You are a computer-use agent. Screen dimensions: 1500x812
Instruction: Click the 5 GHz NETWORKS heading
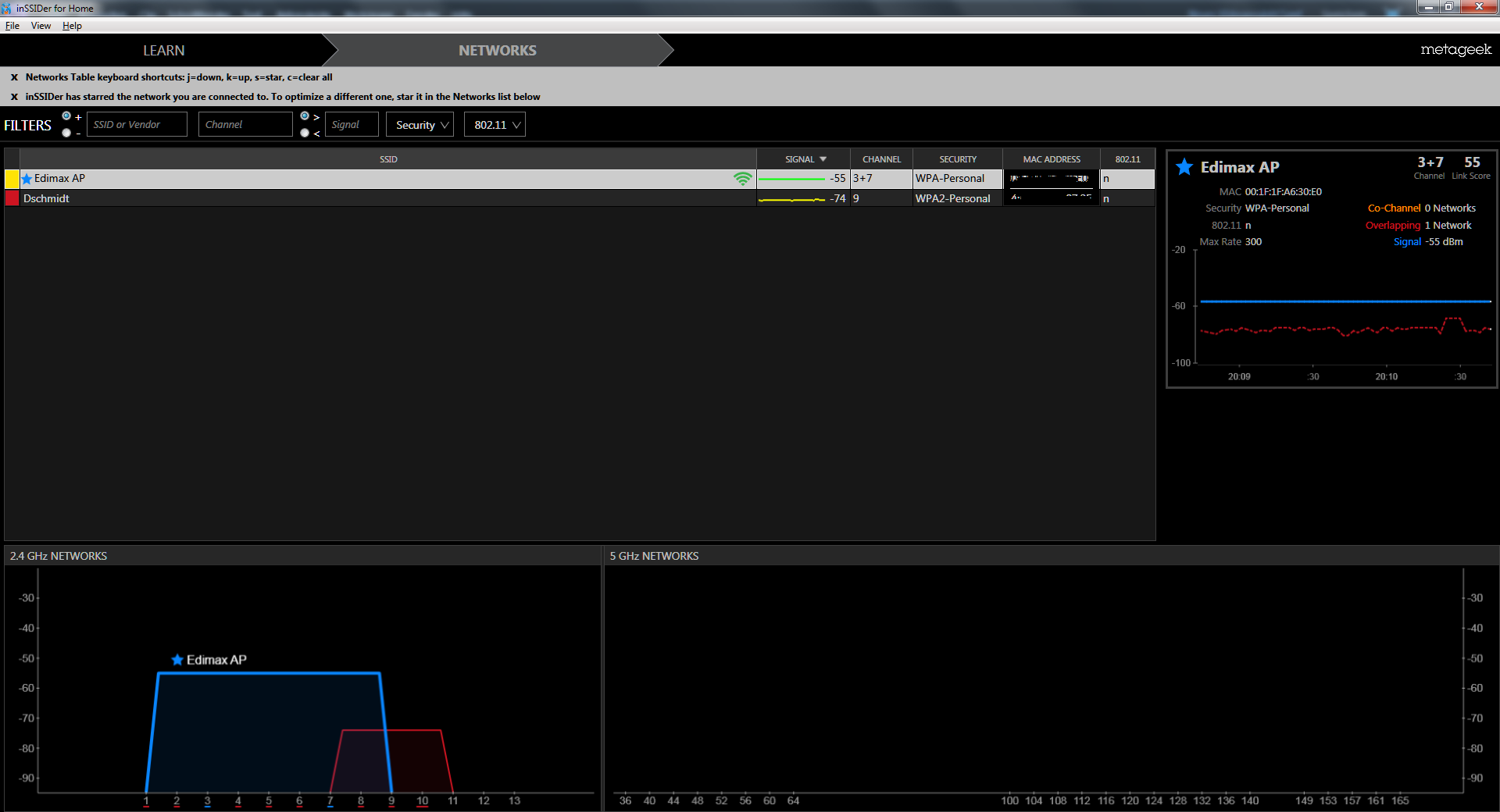coord(654,556)
